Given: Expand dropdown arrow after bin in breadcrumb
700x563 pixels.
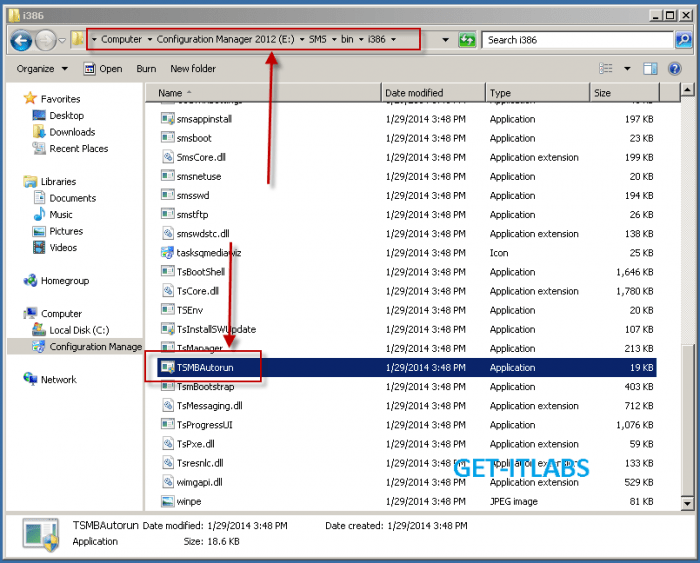Looking at the screenshot, I should tap(361, 39).
